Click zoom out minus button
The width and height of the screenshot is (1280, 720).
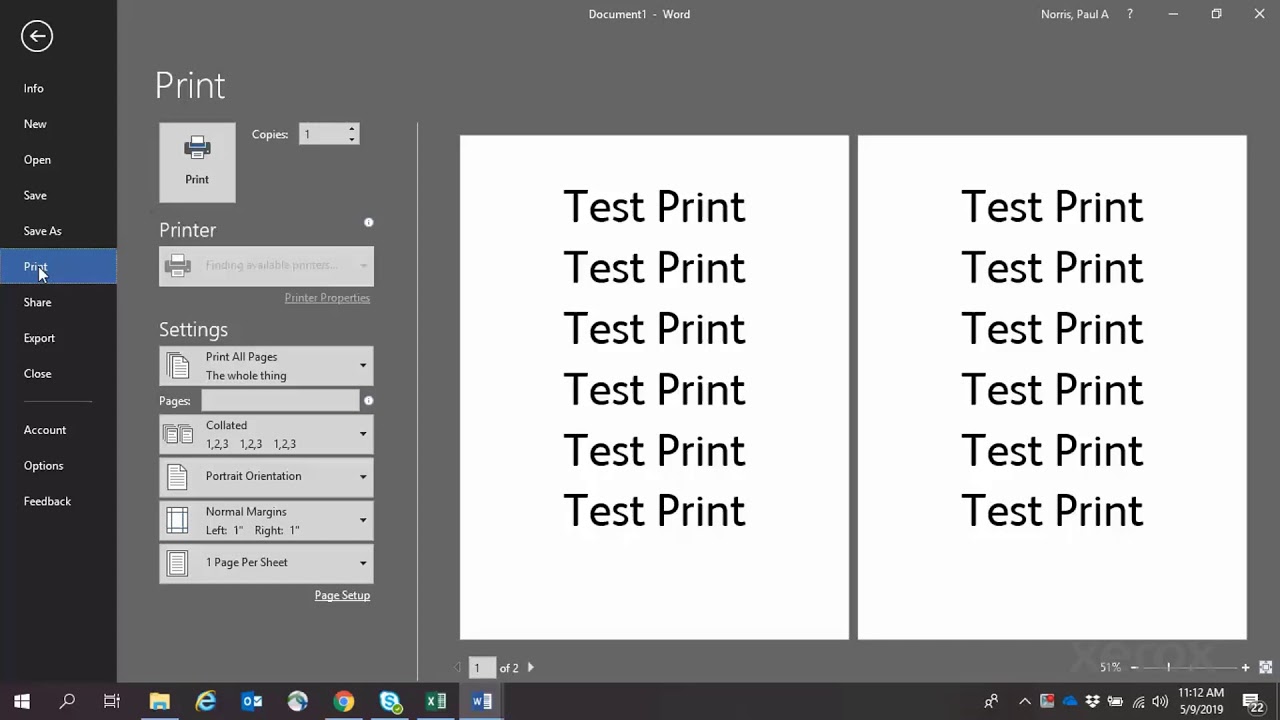(x=1134, y=667)
